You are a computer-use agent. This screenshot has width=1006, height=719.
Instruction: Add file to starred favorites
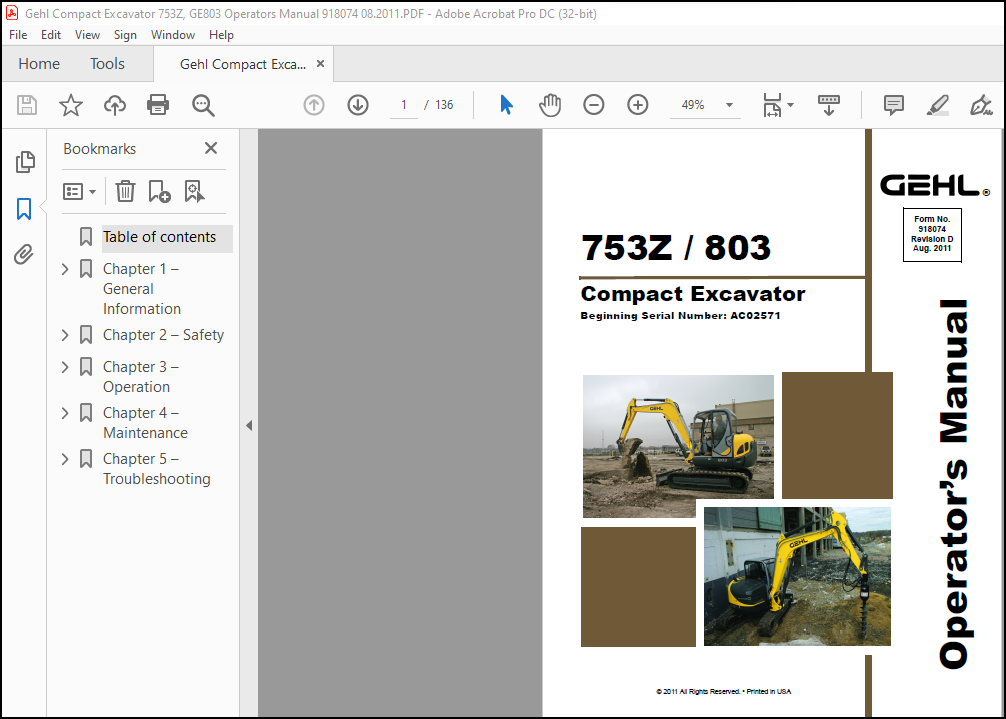71,105
